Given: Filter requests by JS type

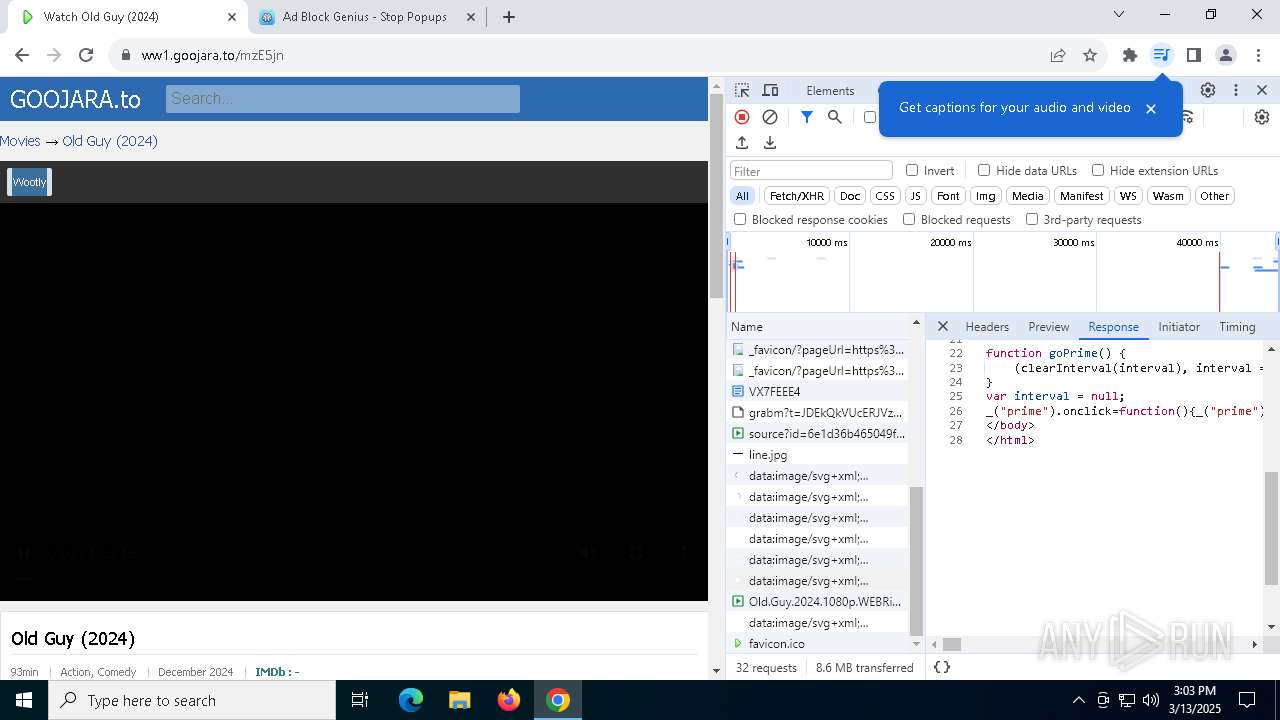Looking at the screenshot, I should pos(916,196).
